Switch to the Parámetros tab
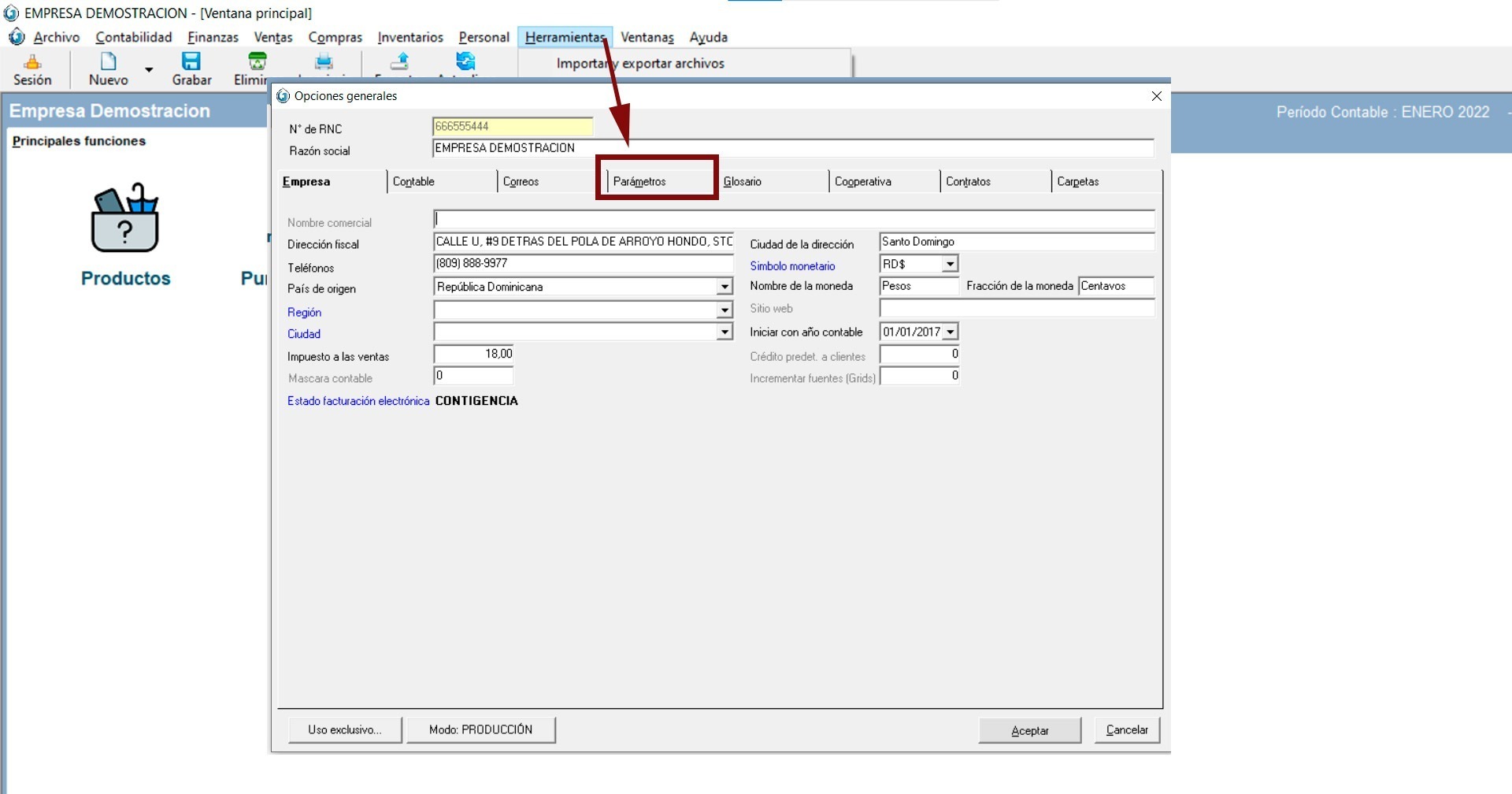This screenshot has height=794, width=1512. (639, 182)
